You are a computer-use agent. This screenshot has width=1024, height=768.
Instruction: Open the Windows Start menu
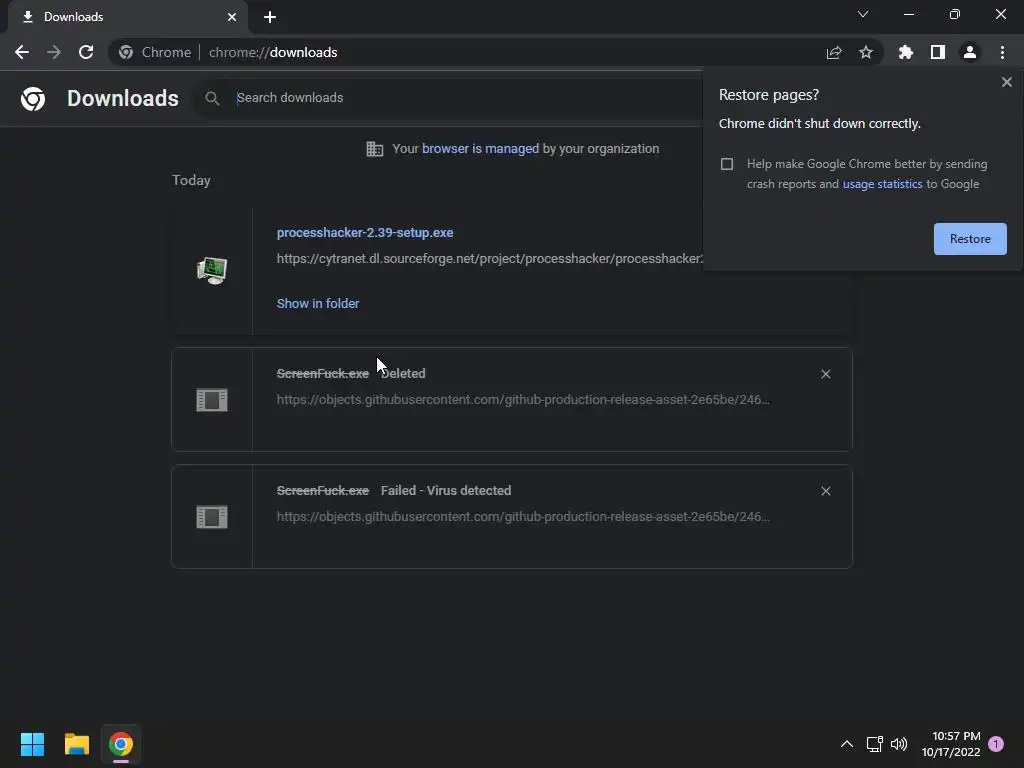(33, 744)
